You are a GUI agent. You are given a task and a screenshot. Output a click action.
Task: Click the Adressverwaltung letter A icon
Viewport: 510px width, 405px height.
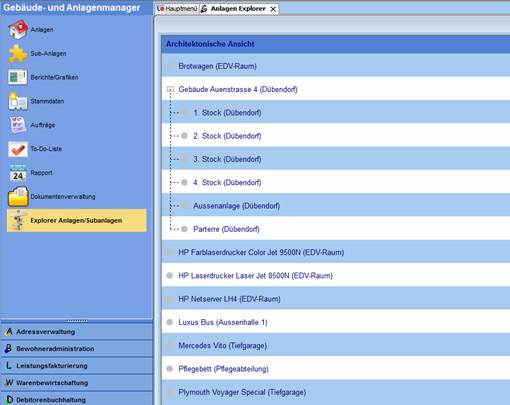(9, 332)
